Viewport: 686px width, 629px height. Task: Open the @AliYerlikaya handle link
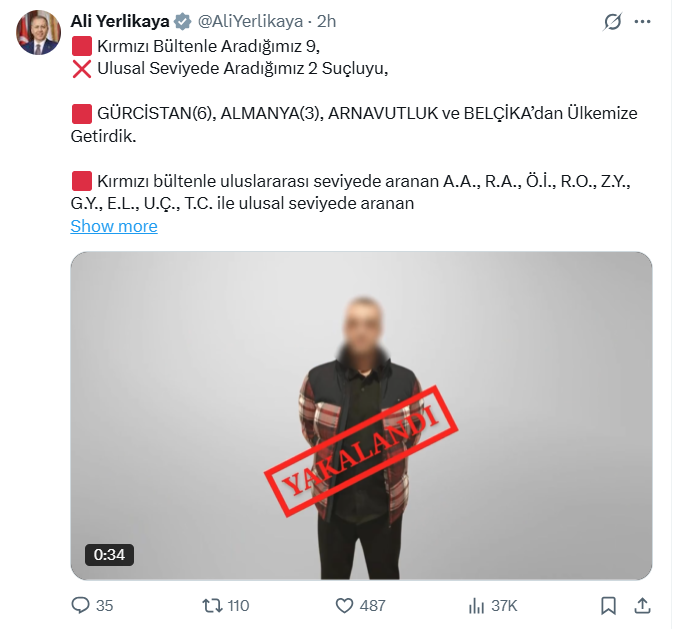click(x=250, y=21)
